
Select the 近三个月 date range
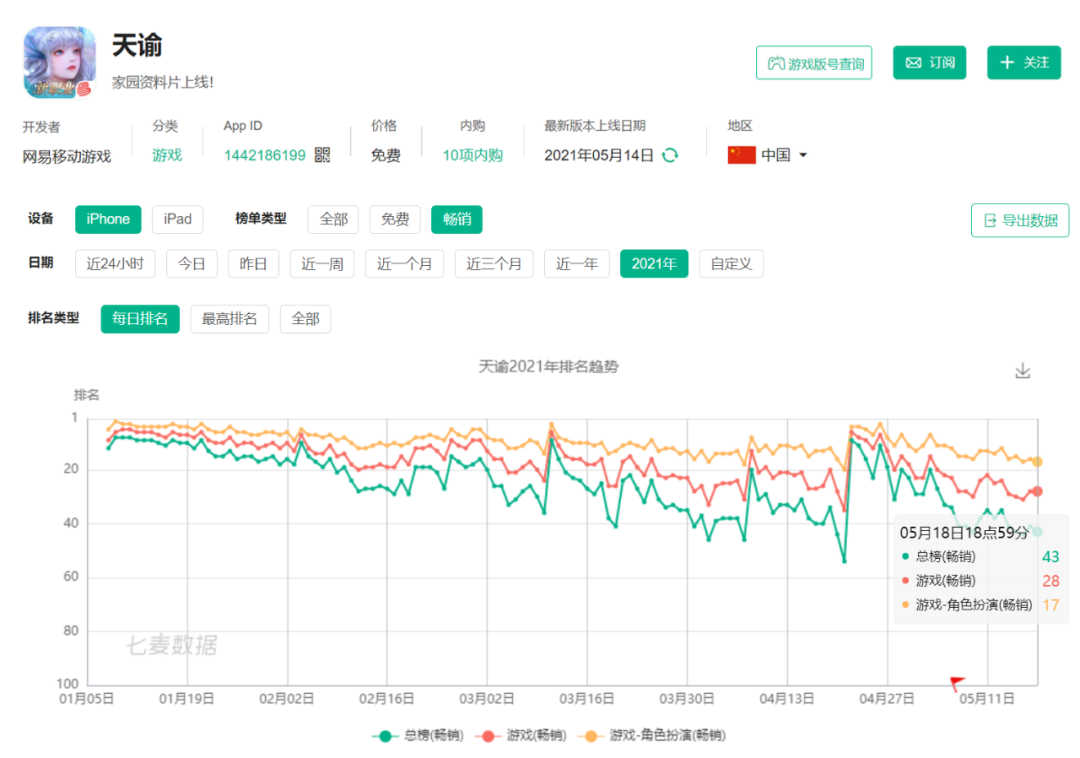[x=494, y=264]
